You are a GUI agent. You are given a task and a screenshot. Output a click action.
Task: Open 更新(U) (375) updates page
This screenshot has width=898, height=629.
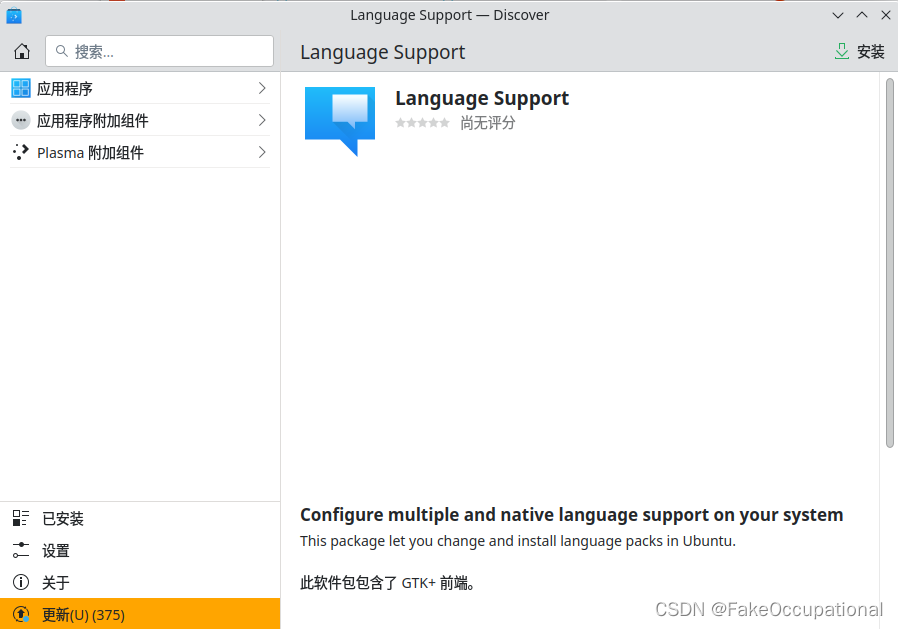click(x=140, y=614)
